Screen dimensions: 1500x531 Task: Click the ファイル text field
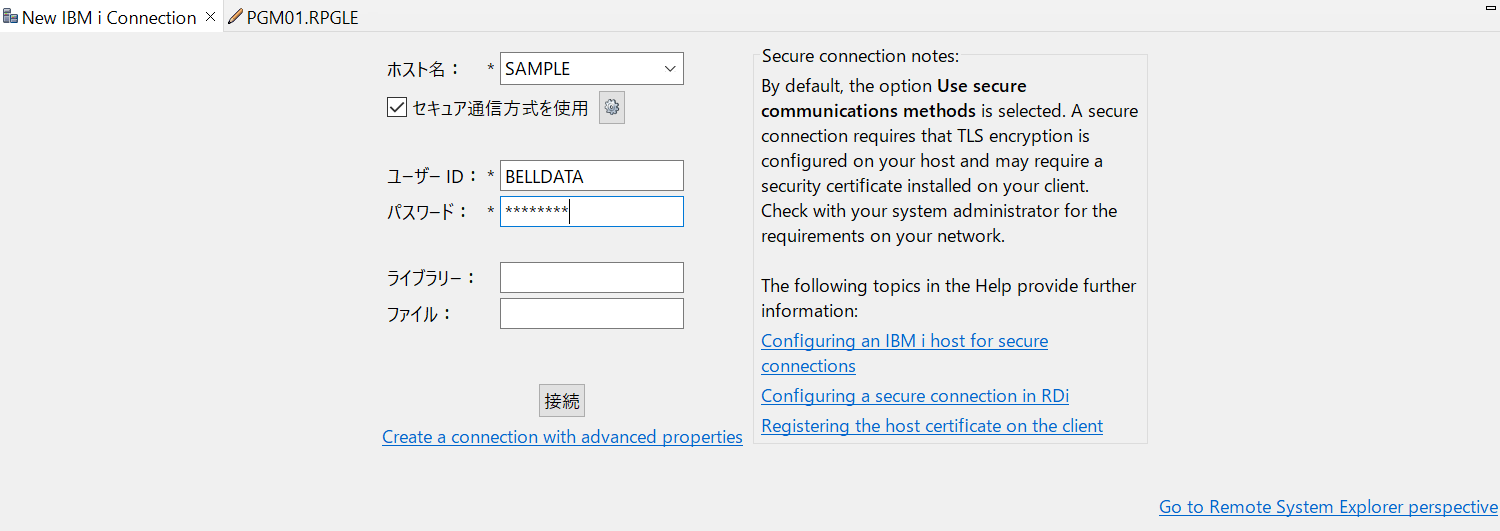point(592,313)
